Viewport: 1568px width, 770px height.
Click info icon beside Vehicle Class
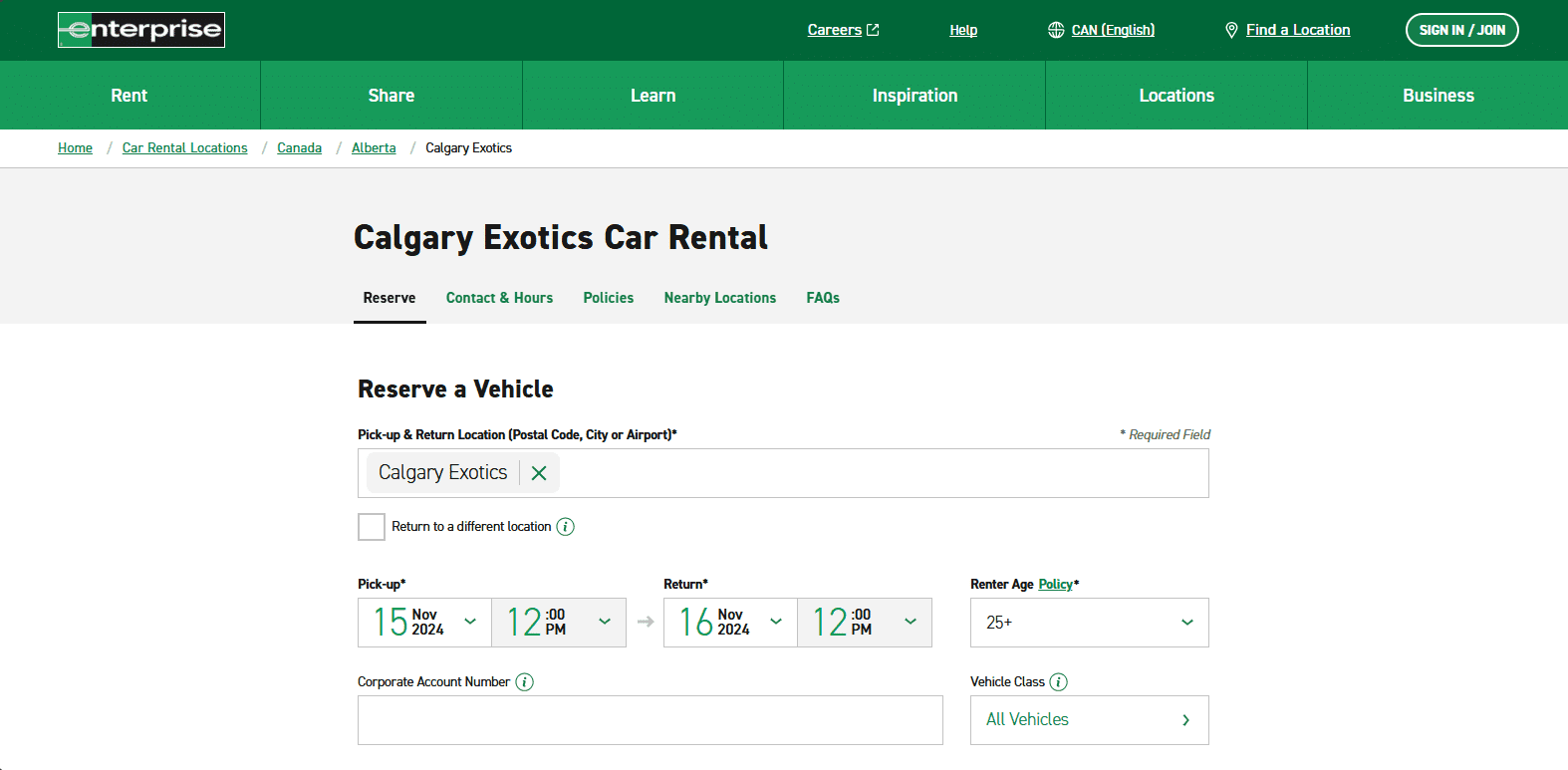(1059, 682)
